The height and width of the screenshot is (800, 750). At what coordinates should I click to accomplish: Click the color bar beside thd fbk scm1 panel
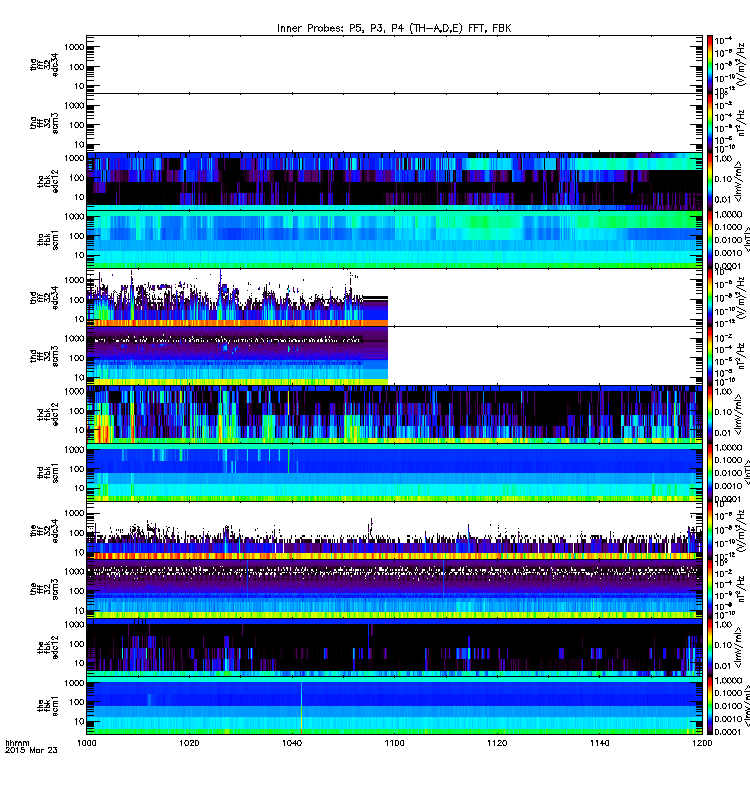tap(710, 472)
